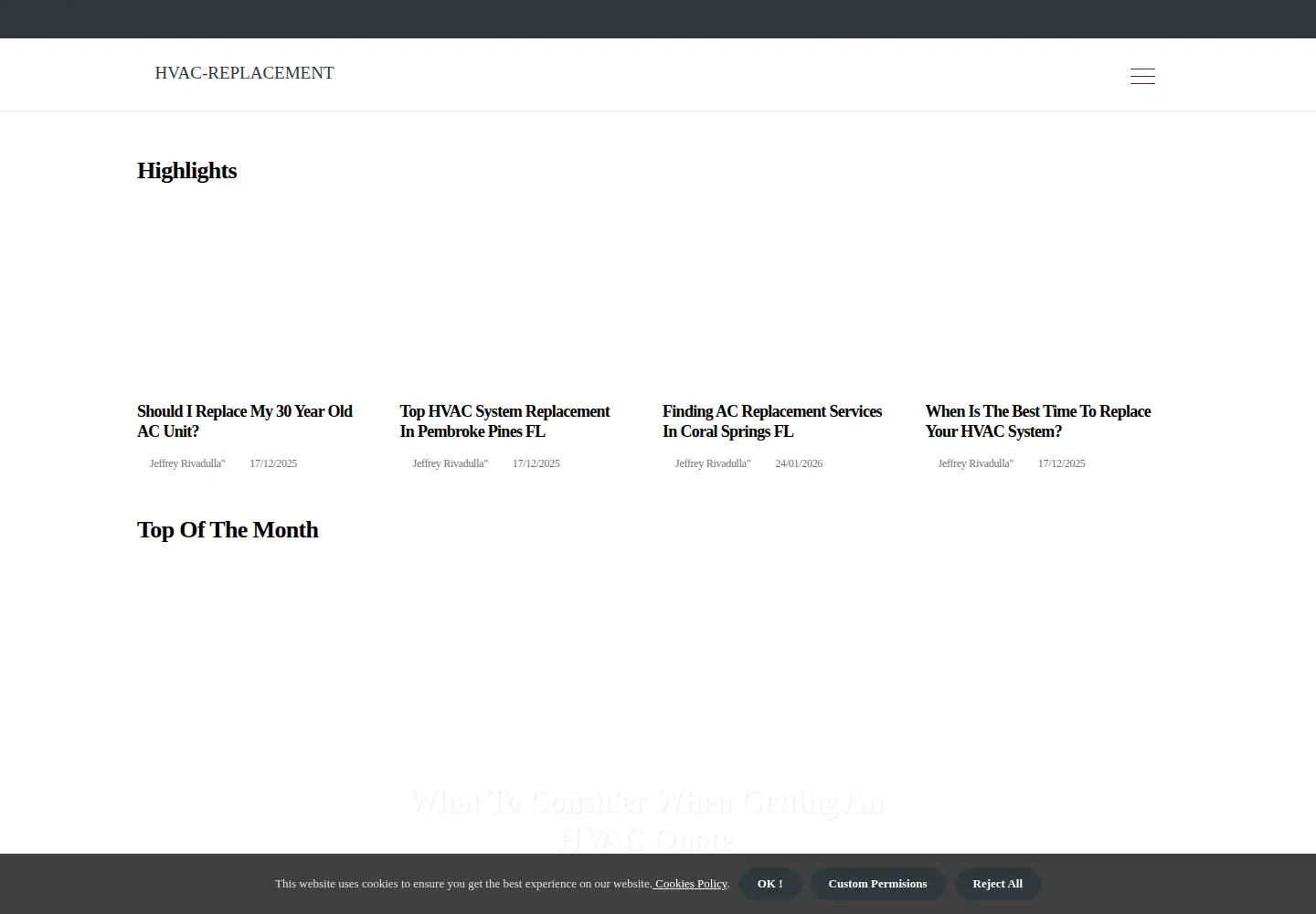This screenshot has height=914, width=1316.
Task: Open "Top HVAC System Replacement In Pembroke Pines FL"
Action: tap(504, 421)
